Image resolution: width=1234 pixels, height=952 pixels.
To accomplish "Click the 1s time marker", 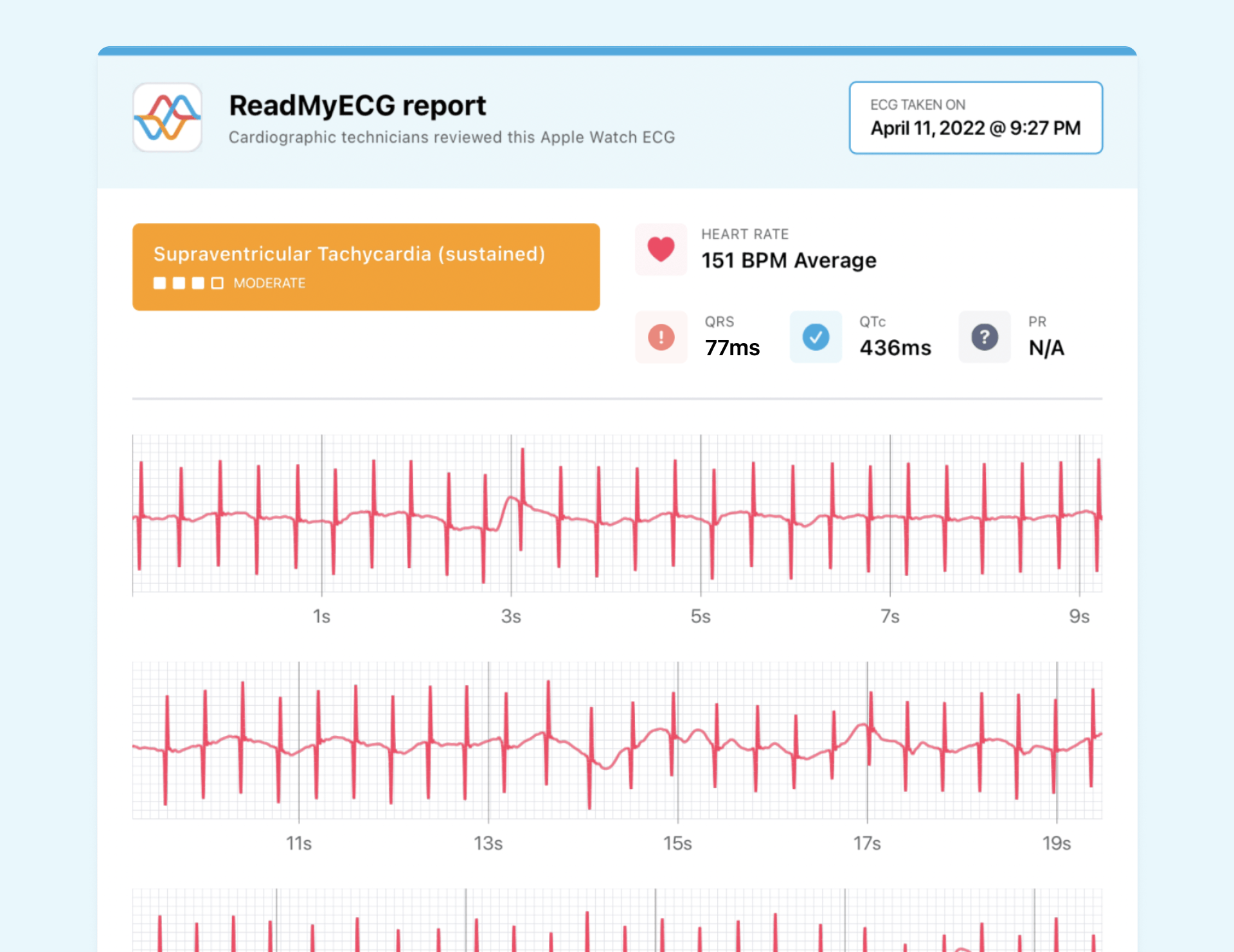I will click(x=321, y=617).
